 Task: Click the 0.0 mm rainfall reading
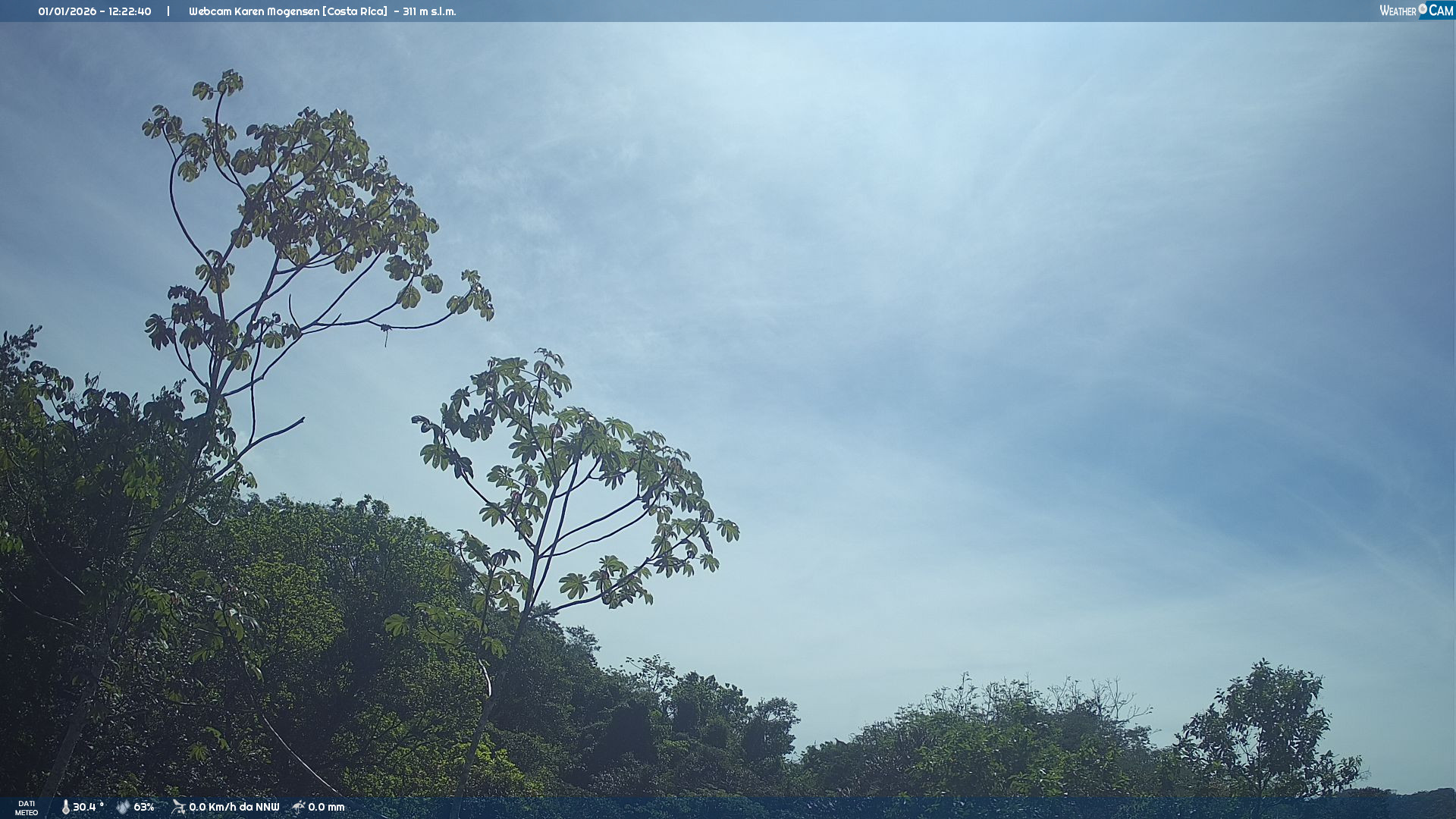[326, 807]
